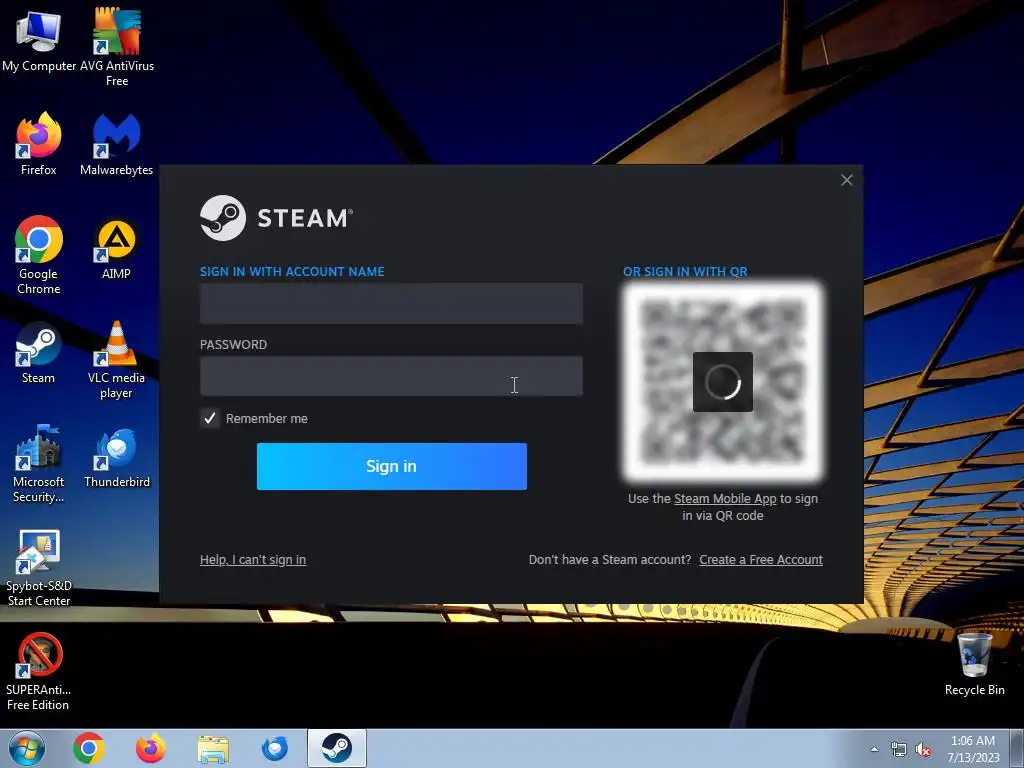
Task: Open Thunderbird desktop shortcut
Action: click(x=117, y=457)
